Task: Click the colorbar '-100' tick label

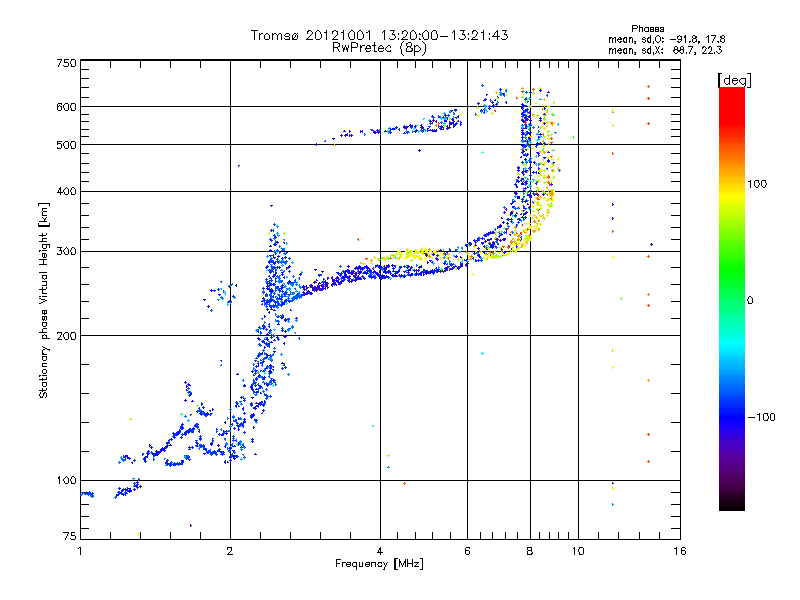Action: pyautogui.click(x=761, y=417)
